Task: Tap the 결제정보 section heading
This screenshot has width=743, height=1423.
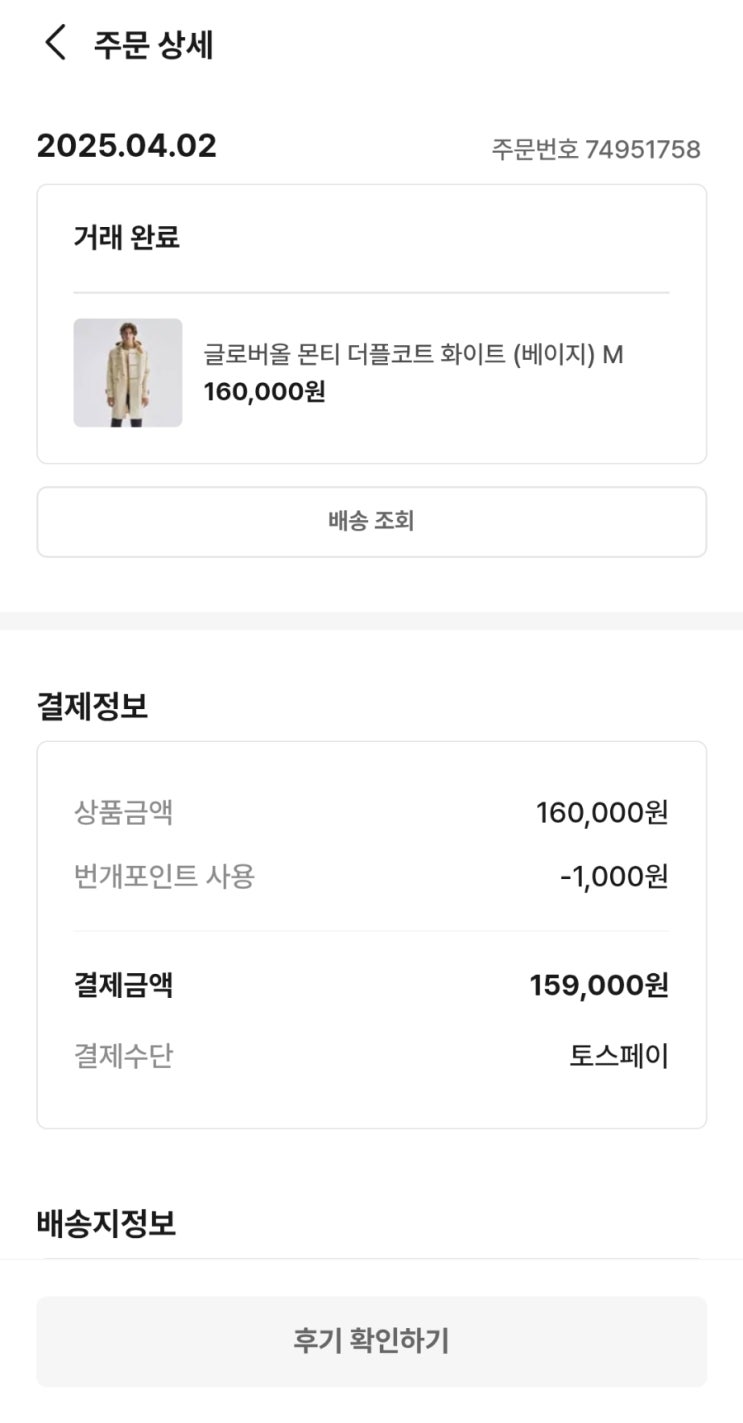Action: click(x=92, y=707)
